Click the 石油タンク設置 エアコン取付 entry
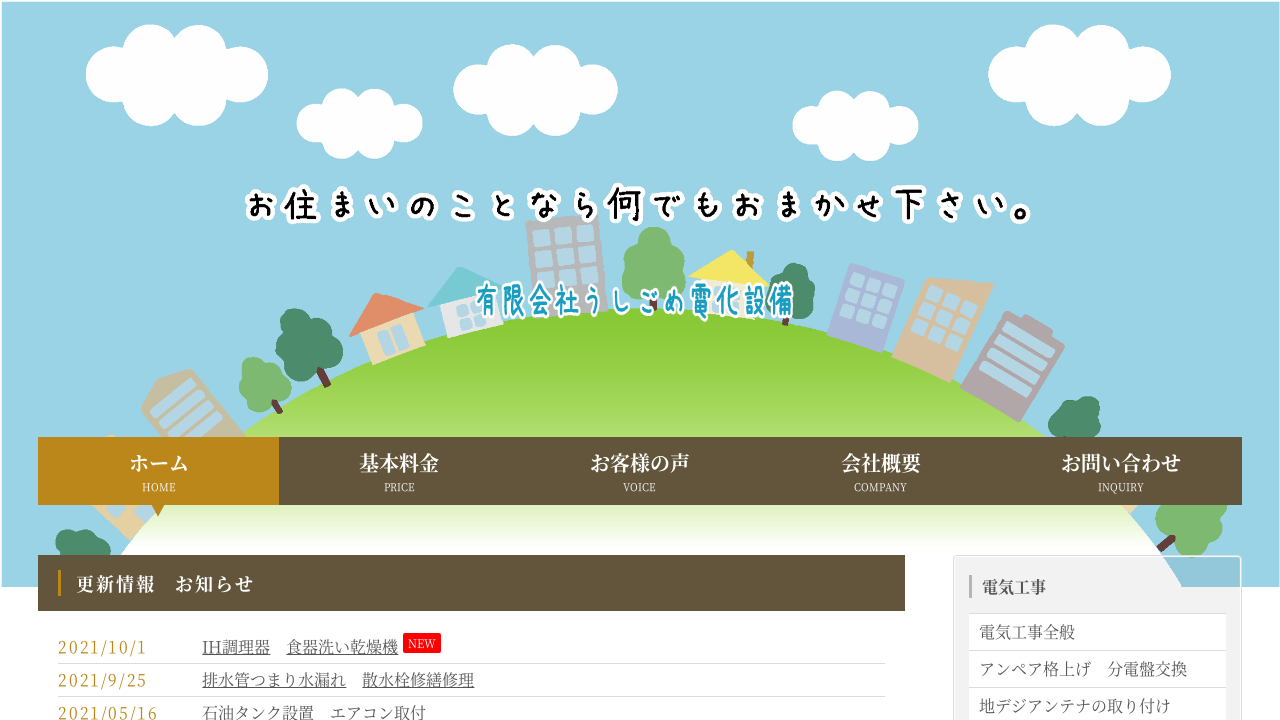This screenshot has width=1280, height=720. tap(314, 712)
